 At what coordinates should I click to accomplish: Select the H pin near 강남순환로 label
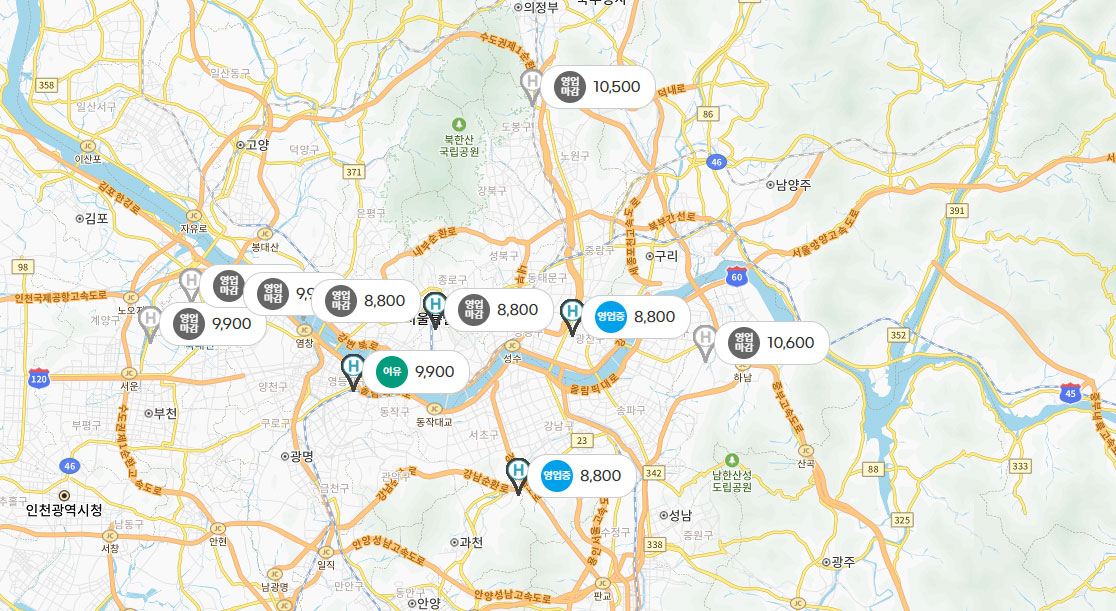click(518, 476)
